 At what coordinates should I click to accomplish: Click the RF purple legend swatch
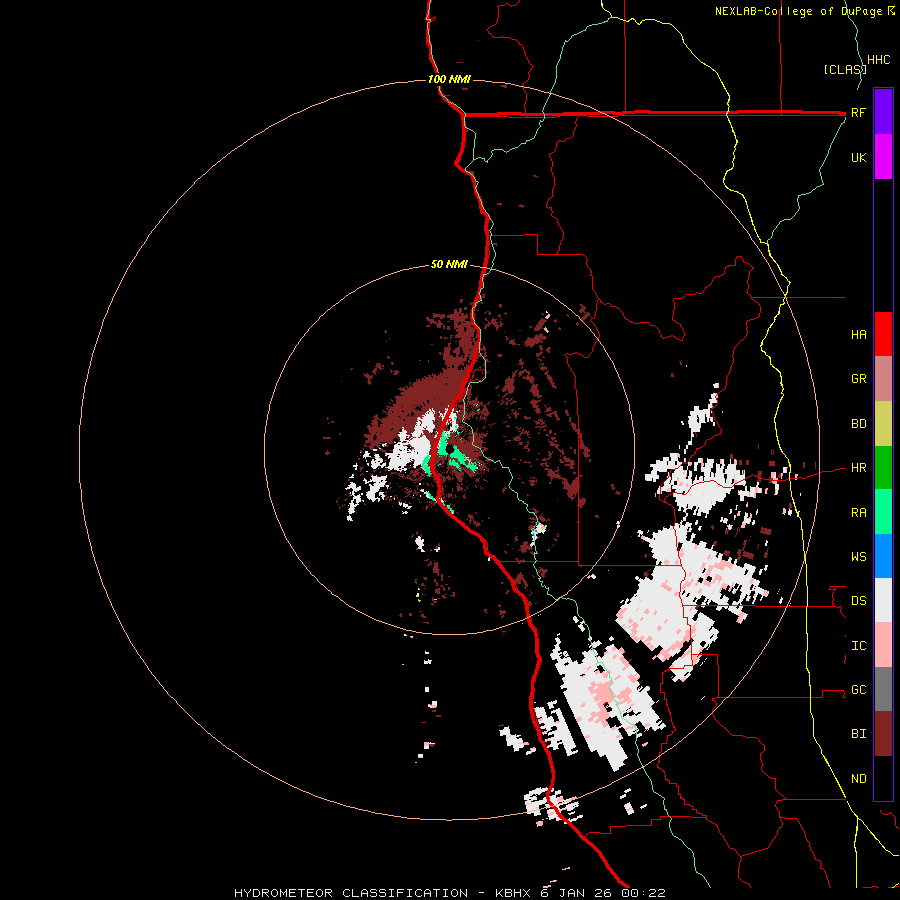[883, 112]
